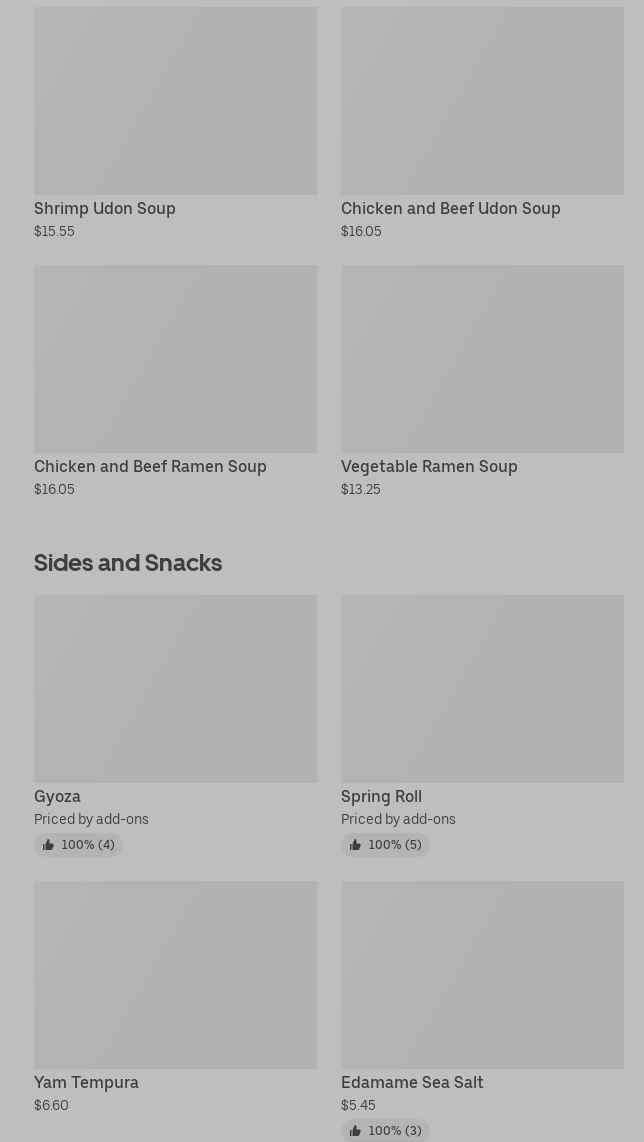
Task: Click the Edamame Sea Salt title
Action: (412, 1082)
